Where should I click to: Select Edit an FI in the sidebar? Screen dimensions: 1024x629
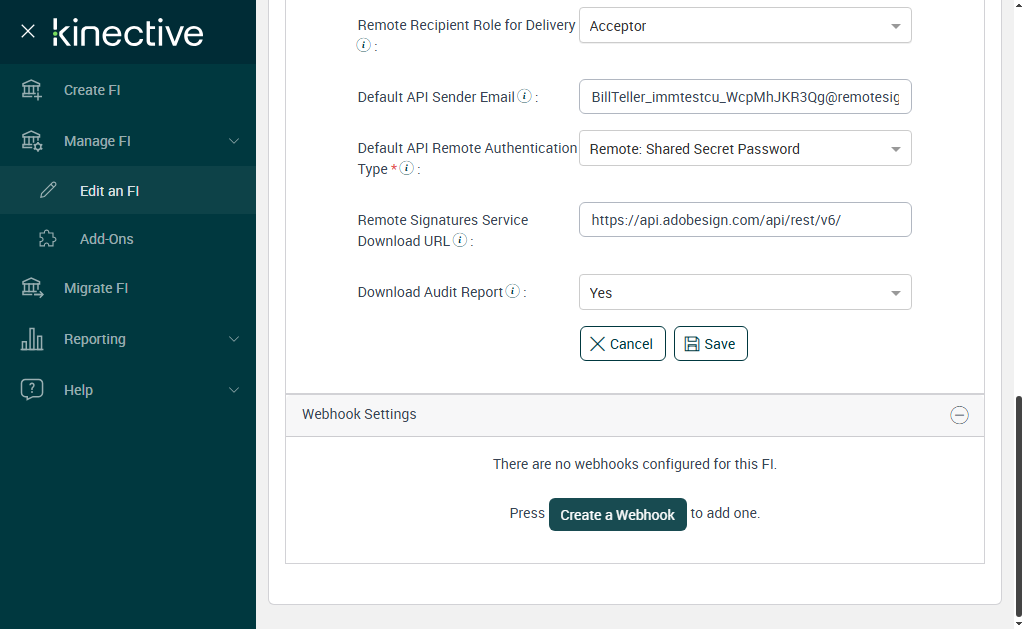click(109, 190)
